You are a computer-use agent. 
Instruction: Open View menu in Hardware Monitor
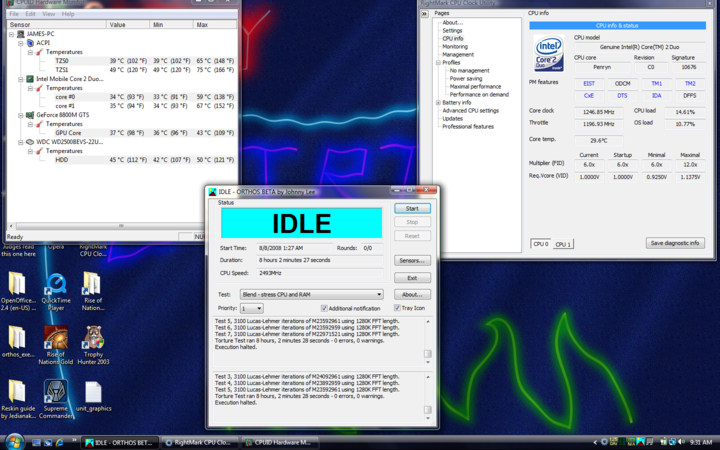tap(48, 14)
